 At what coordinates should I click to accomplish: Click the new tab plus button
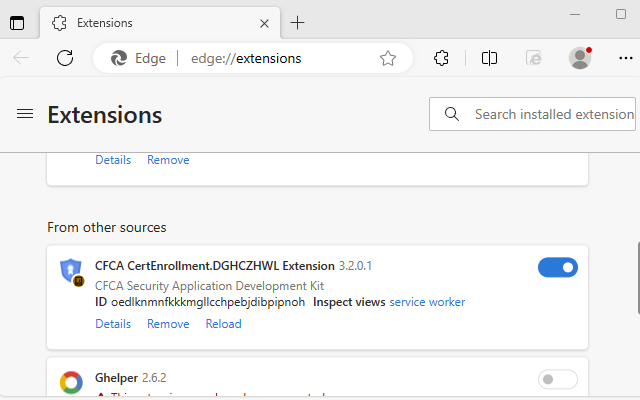click(297, 23)
